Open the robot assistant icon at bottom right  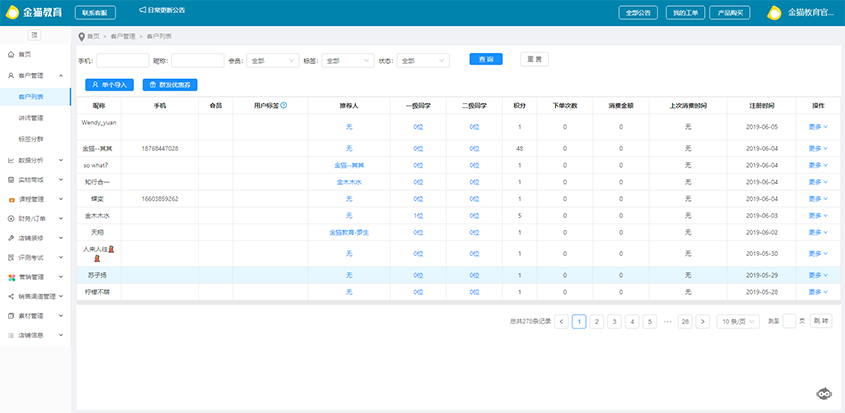pos(824,395)
